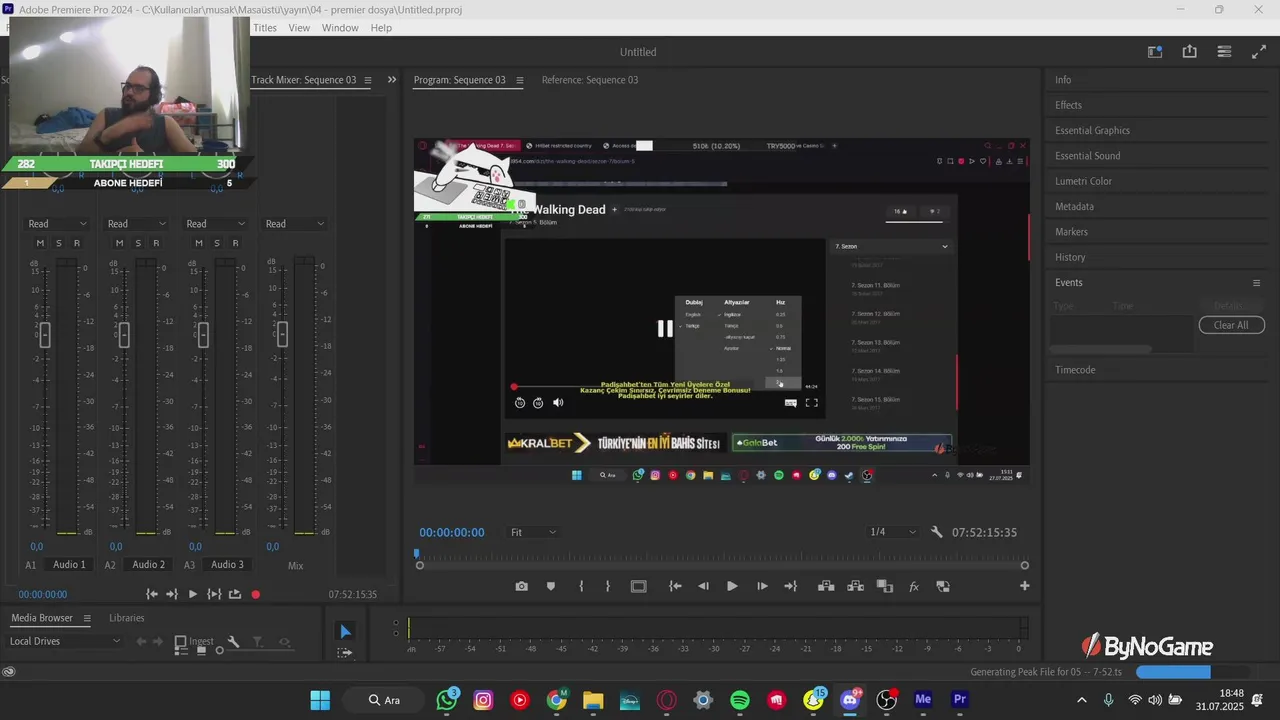Open the Comparison View
The width and height of the screenshot is (1280, 720).
pos(885,587)
